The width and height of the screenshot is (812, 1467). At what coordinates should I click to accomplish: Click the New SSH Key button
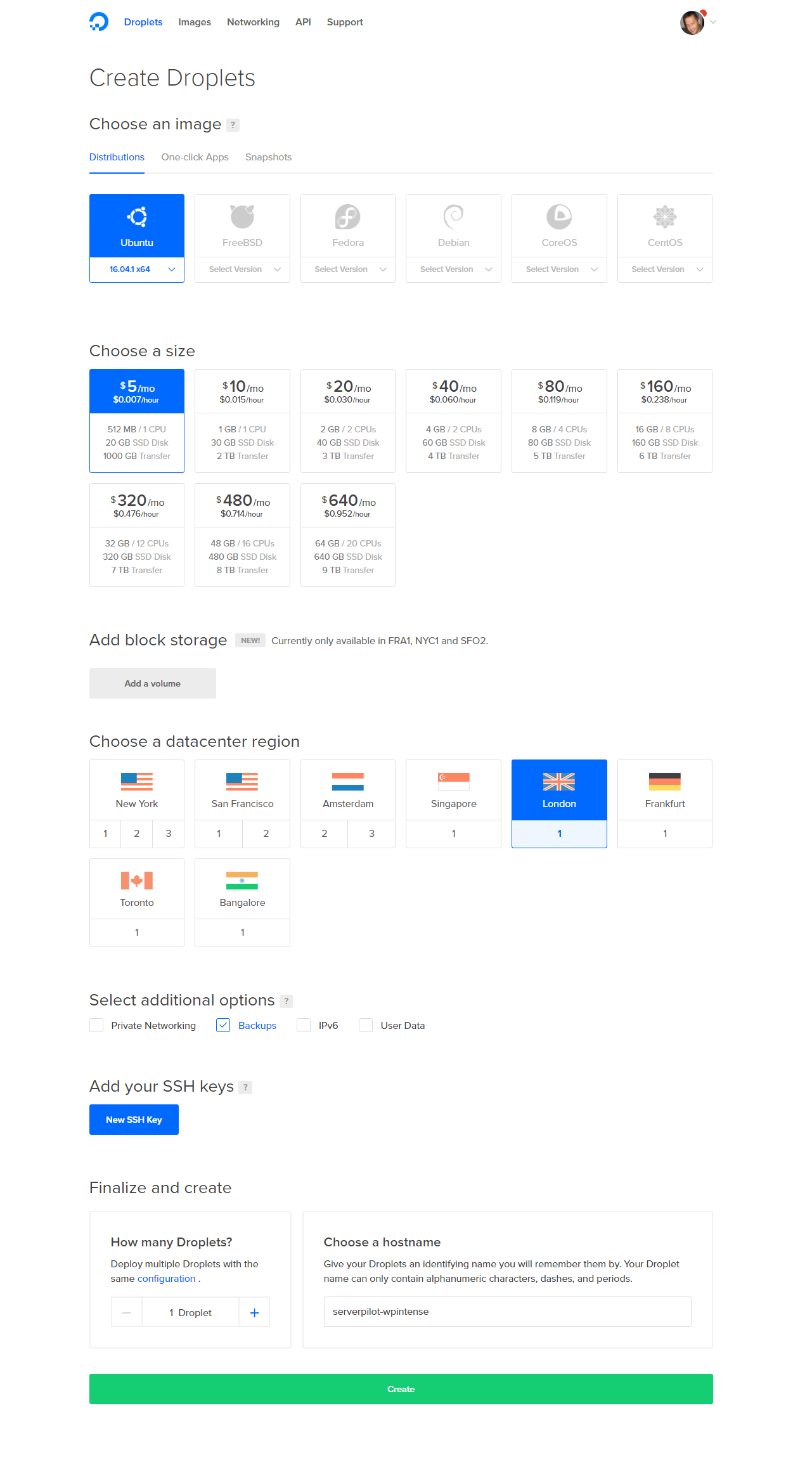pyautogui.click(x=134, y=1120)
